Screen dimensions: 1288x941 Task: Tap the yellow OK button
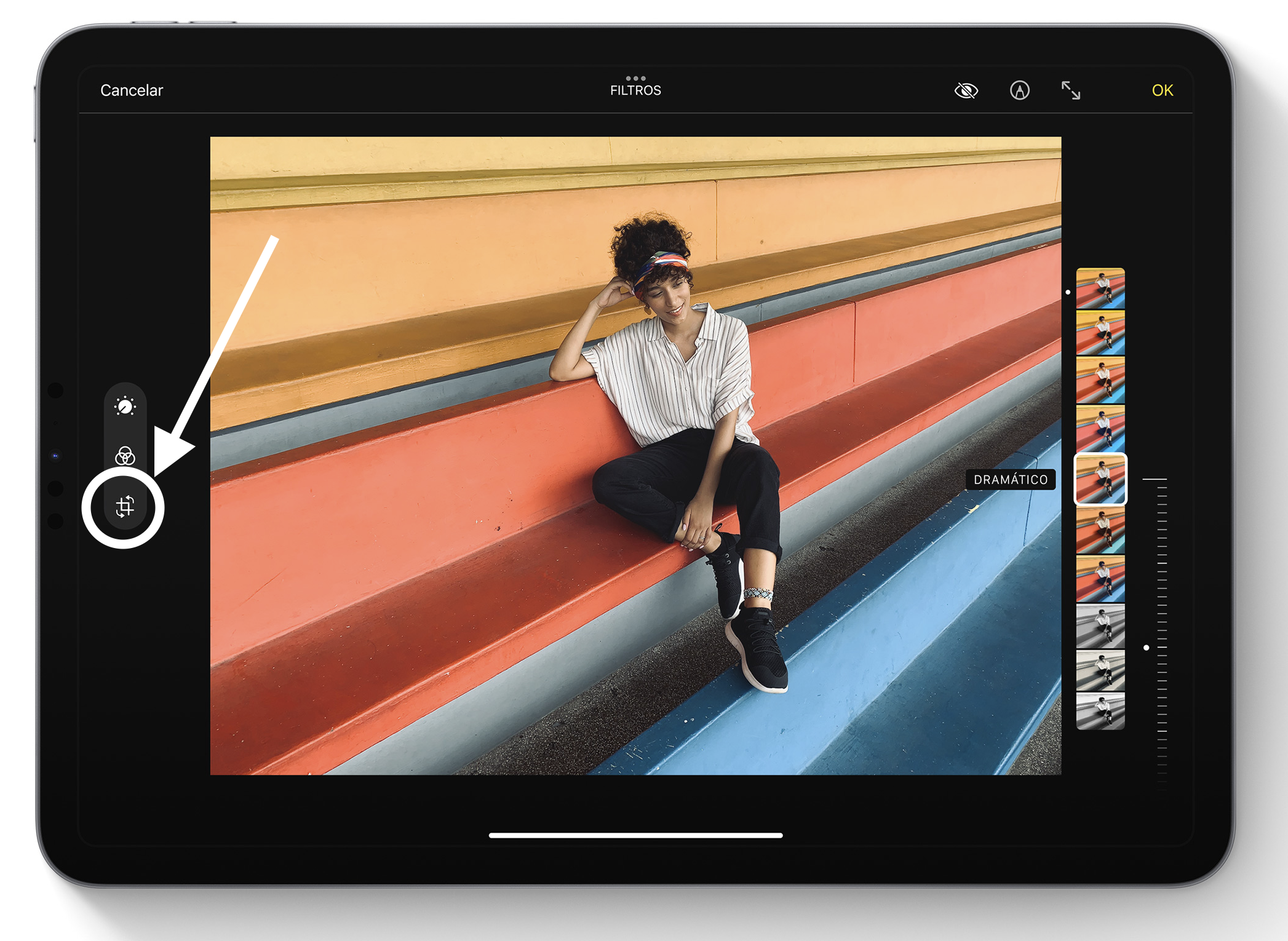(x=1162, y=90)
